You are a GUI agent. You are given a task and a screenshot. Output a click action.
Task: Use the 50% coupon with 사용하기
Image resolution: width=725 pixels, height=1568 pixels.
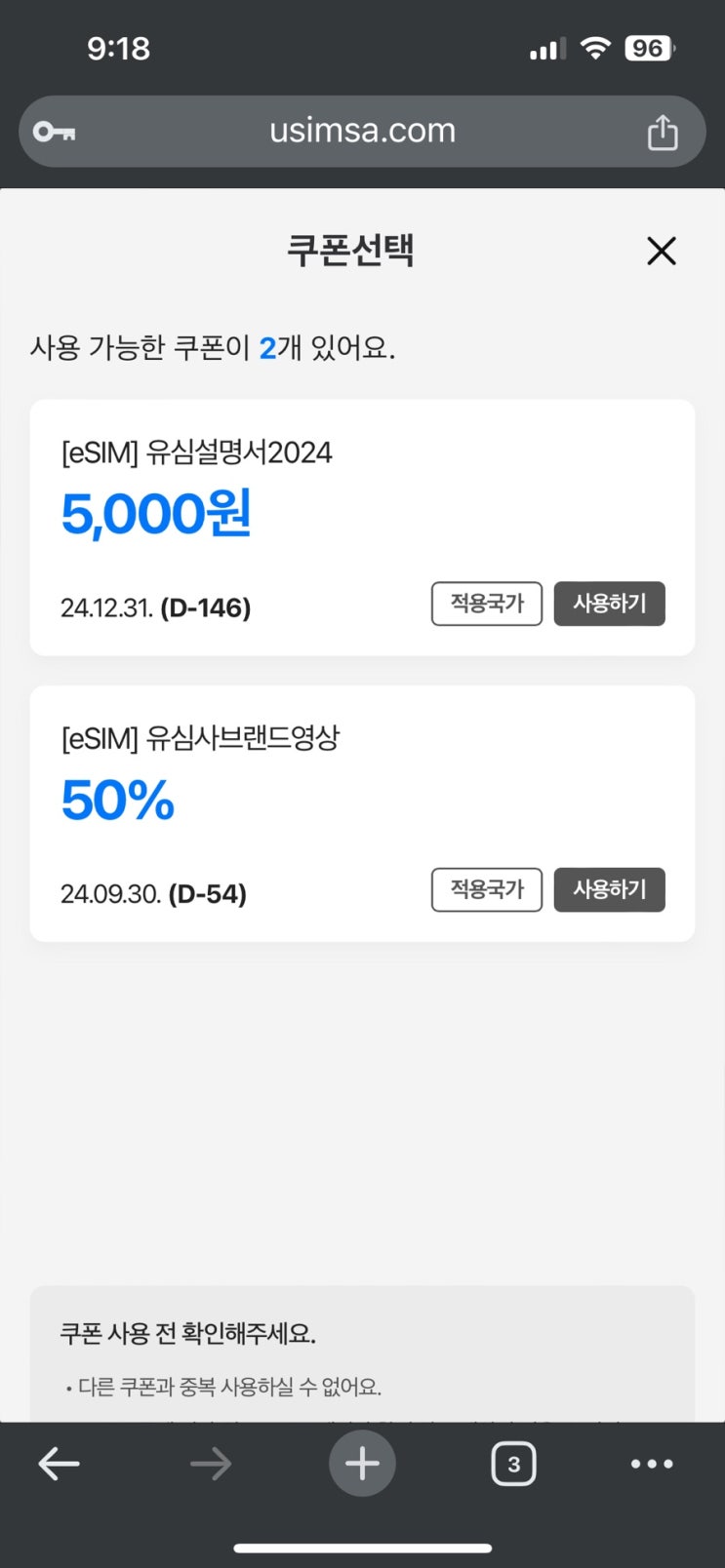609,889
